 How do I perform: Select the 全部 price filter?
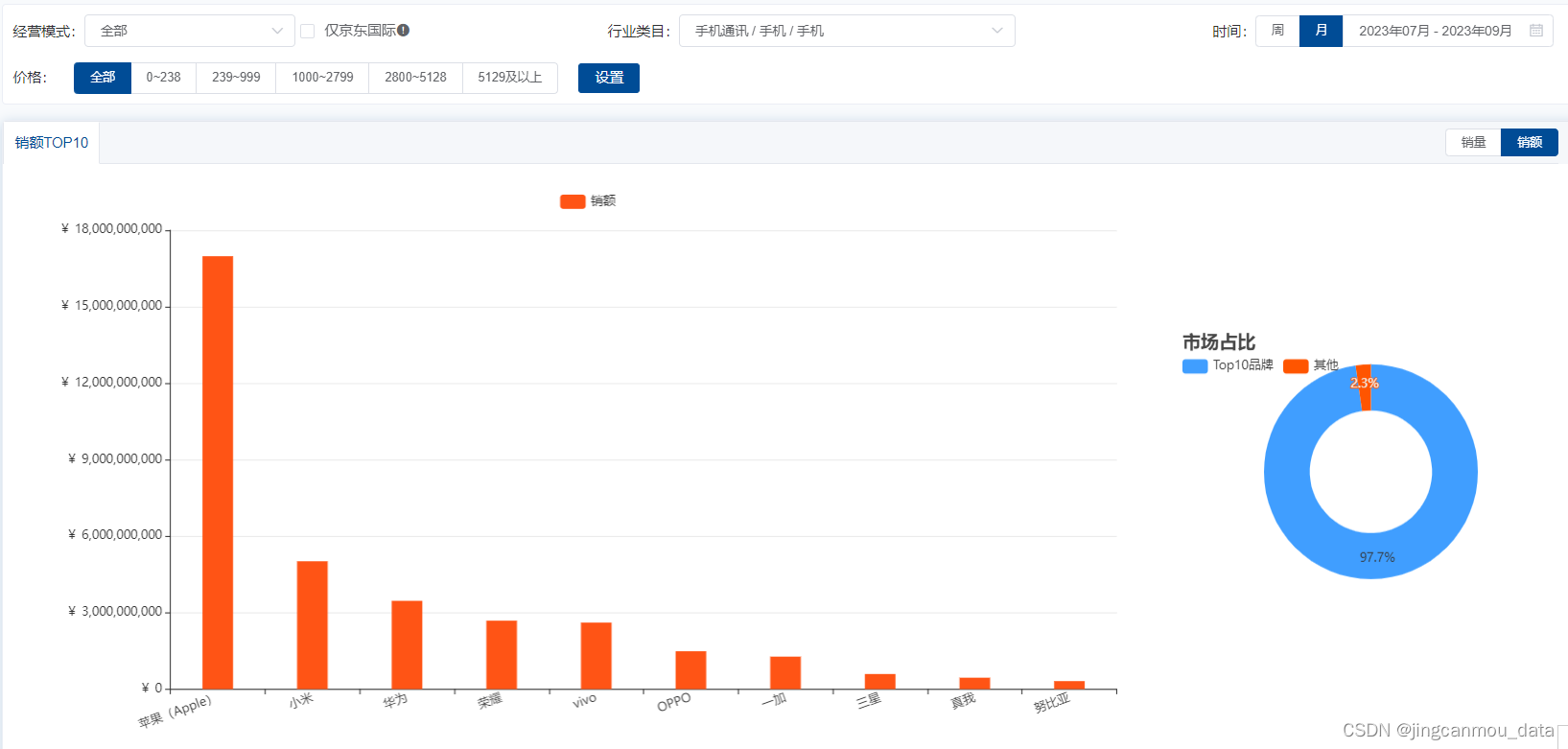click(x=103, y=78)
